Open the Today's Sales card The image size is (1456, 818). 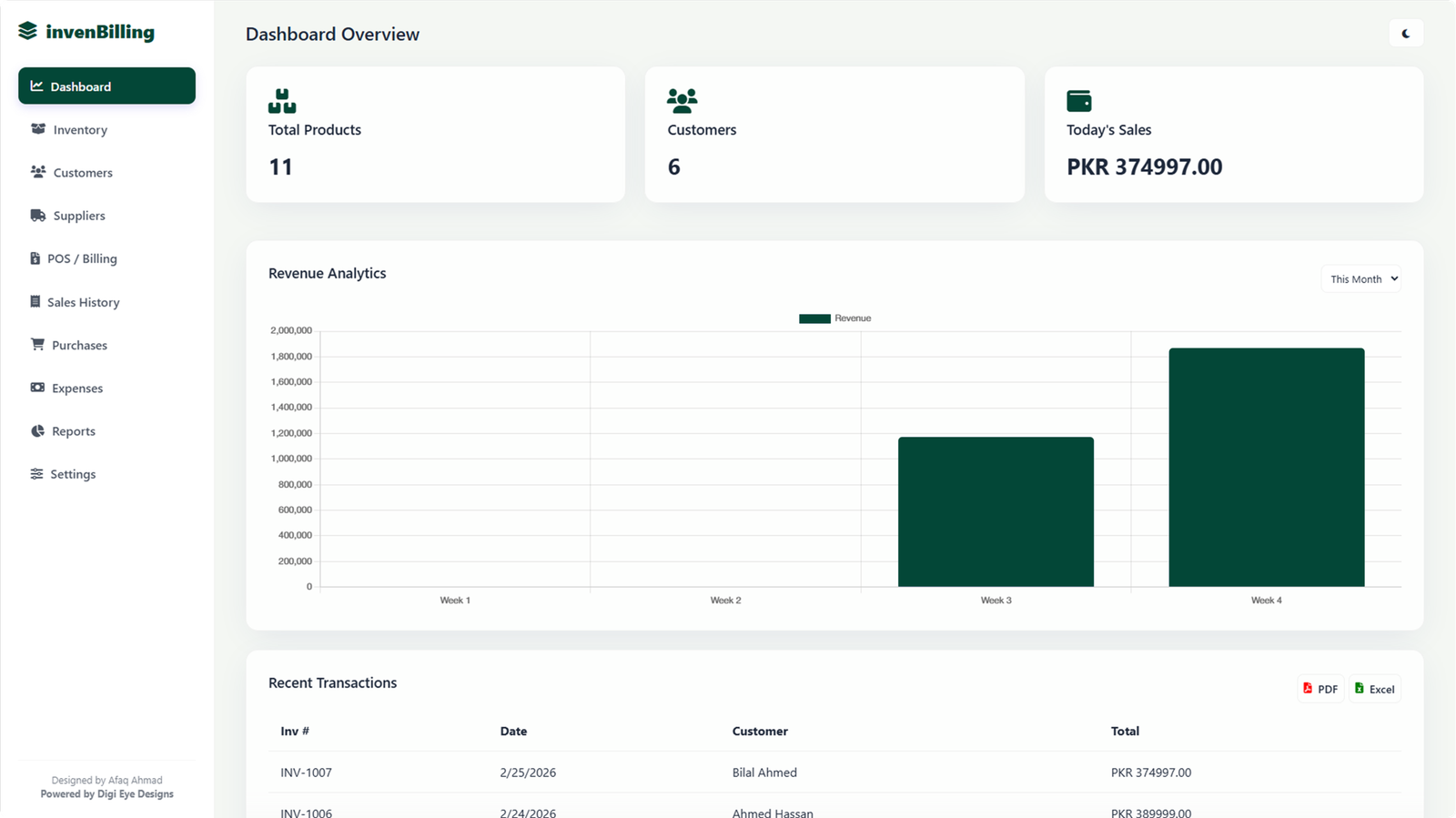pyautogui.click(x=1233, y=135)
